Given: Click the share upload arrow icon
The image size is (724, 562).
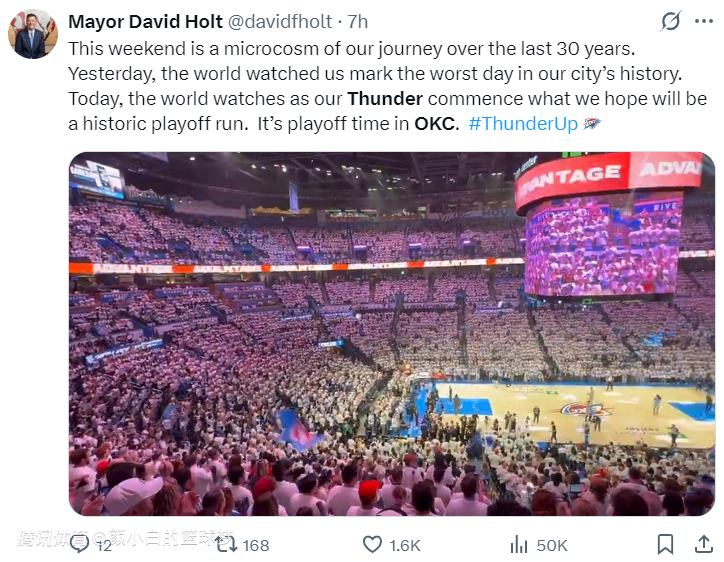Looking at the screenshot, I should 701,544.
